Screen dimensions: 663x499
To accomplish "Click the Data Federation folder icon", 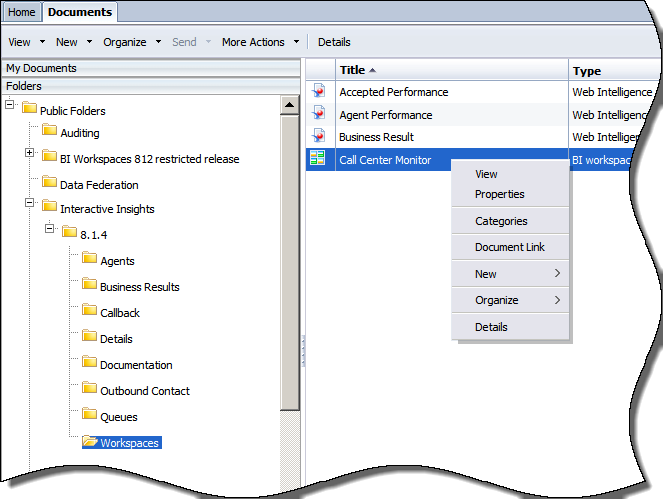I will (x=49, y=182).
